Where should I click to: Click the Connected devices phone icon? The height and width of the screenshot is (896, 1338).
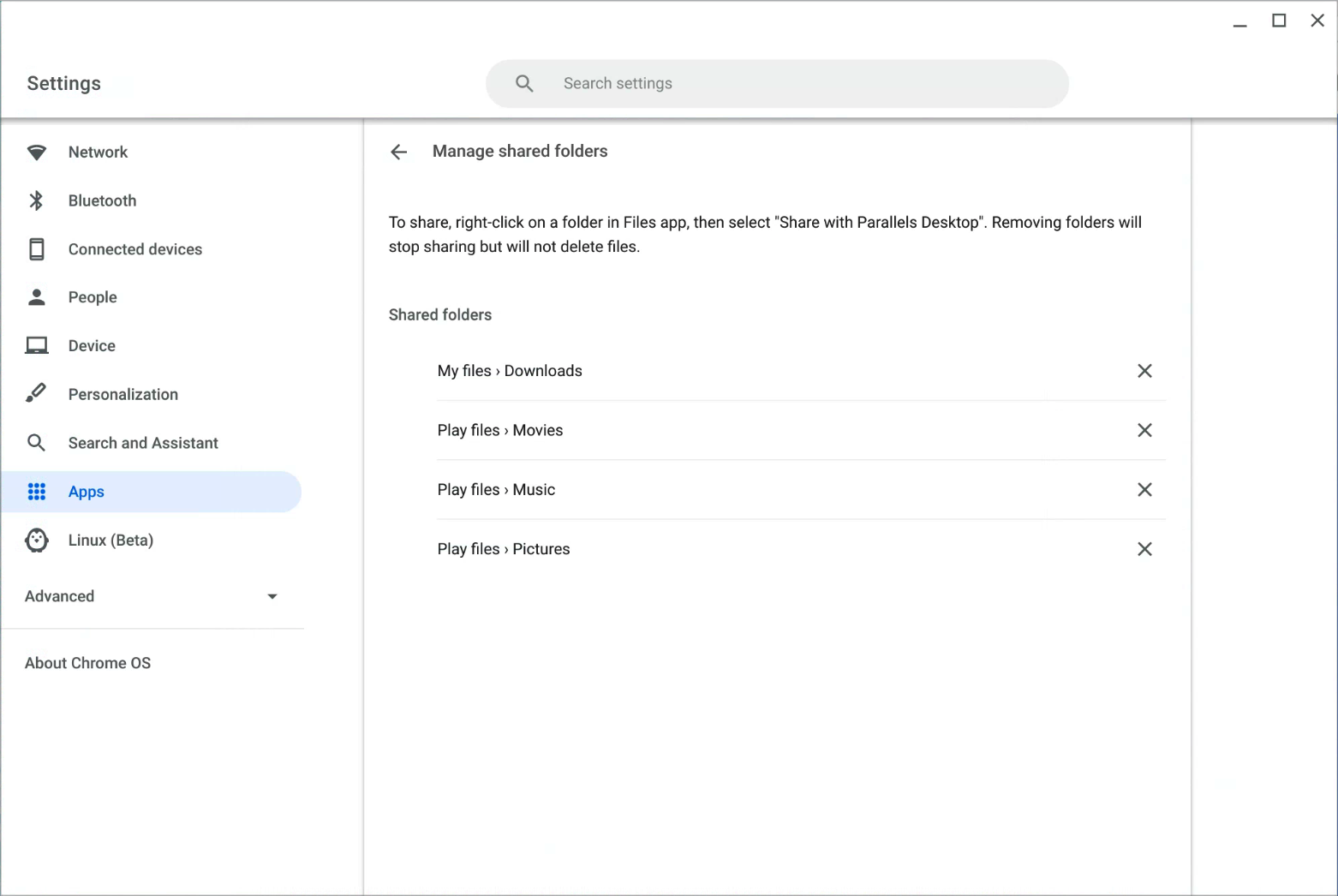click(x=37, y=248)
